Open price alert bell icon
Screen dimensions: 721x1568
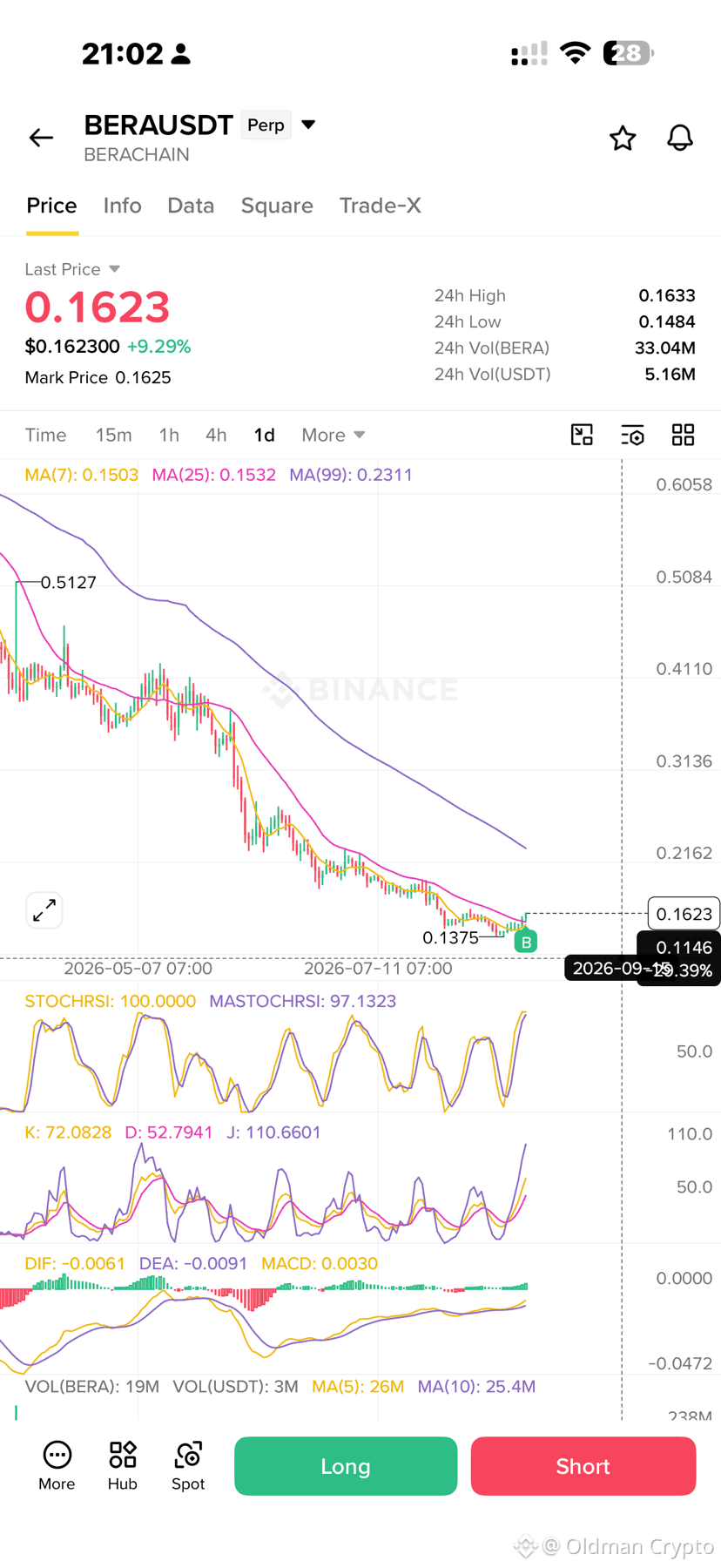[x=680, y=138]
